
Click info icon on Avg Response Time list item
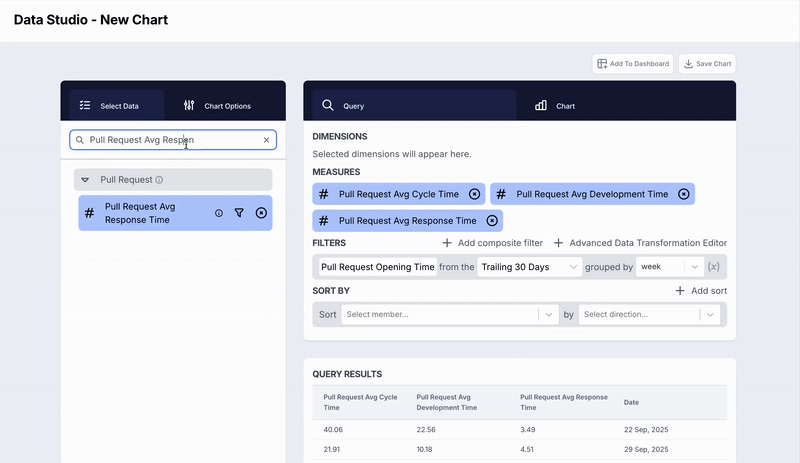pyautogui.click(x=219, y=213)
